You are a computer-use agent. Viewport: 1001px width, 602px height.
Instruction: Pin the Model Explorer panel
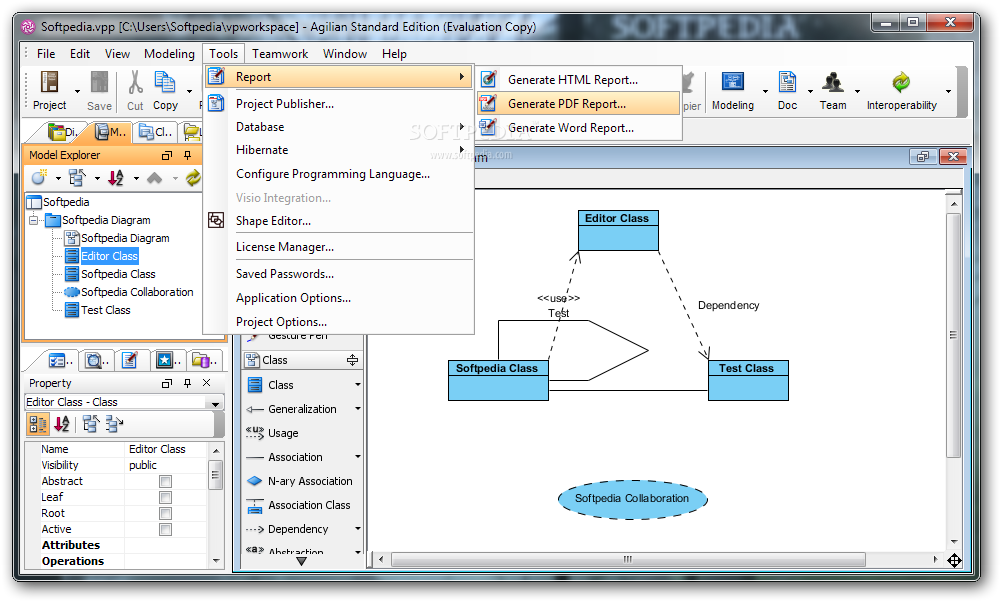[188, 155]
